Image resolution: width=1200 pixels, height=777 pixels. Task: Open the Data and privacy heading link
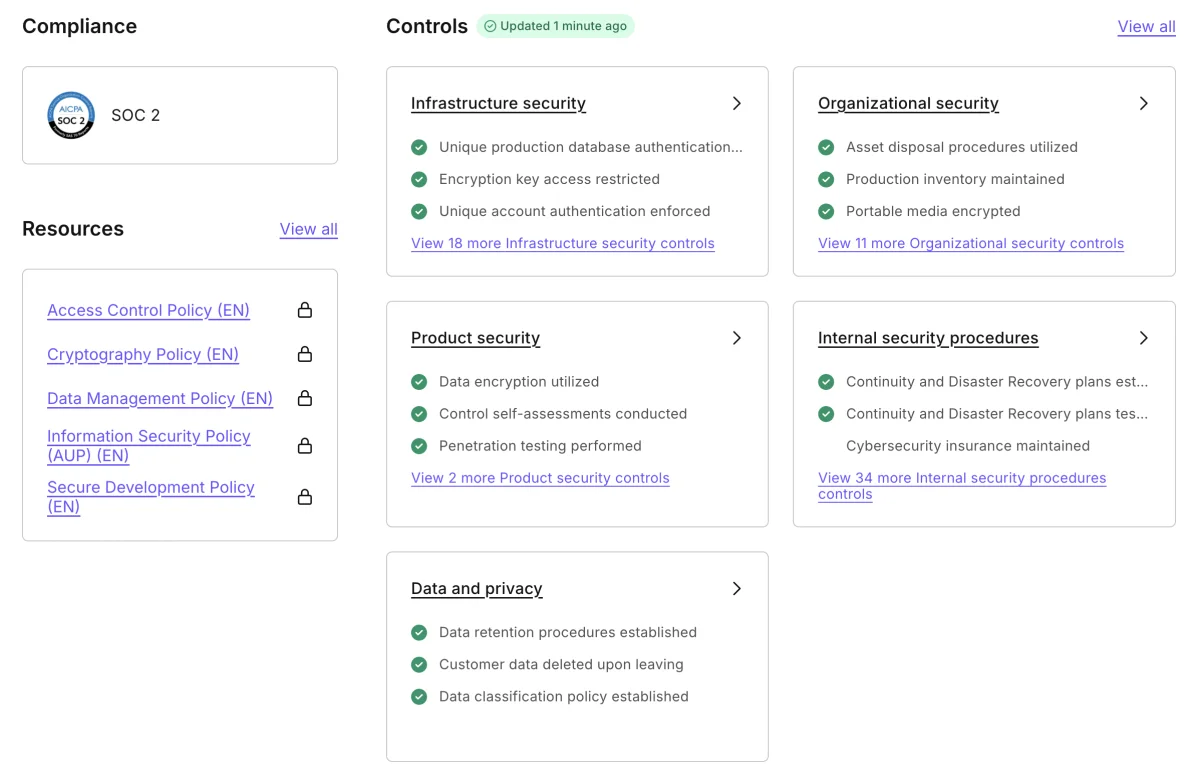(x=476, y=588)
